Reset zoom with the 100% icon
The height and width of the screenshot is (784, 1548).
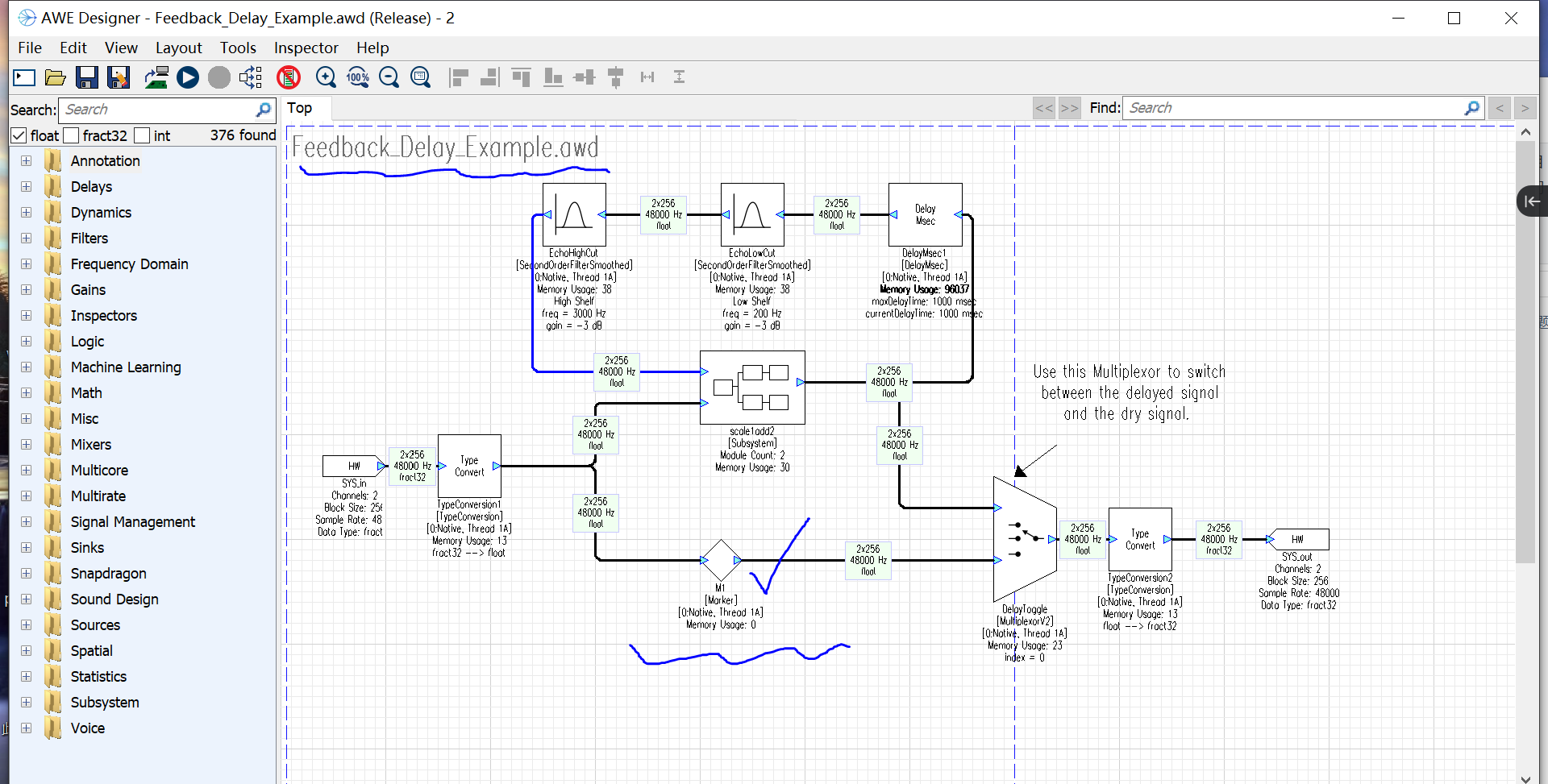(357, 77)
